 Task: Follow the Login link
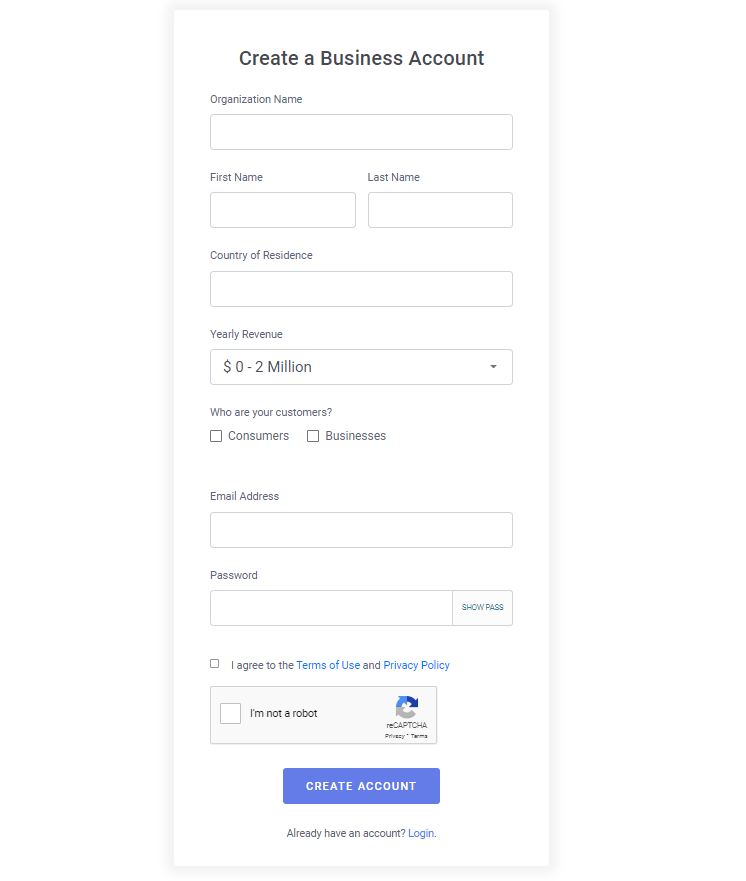point(421,833)
